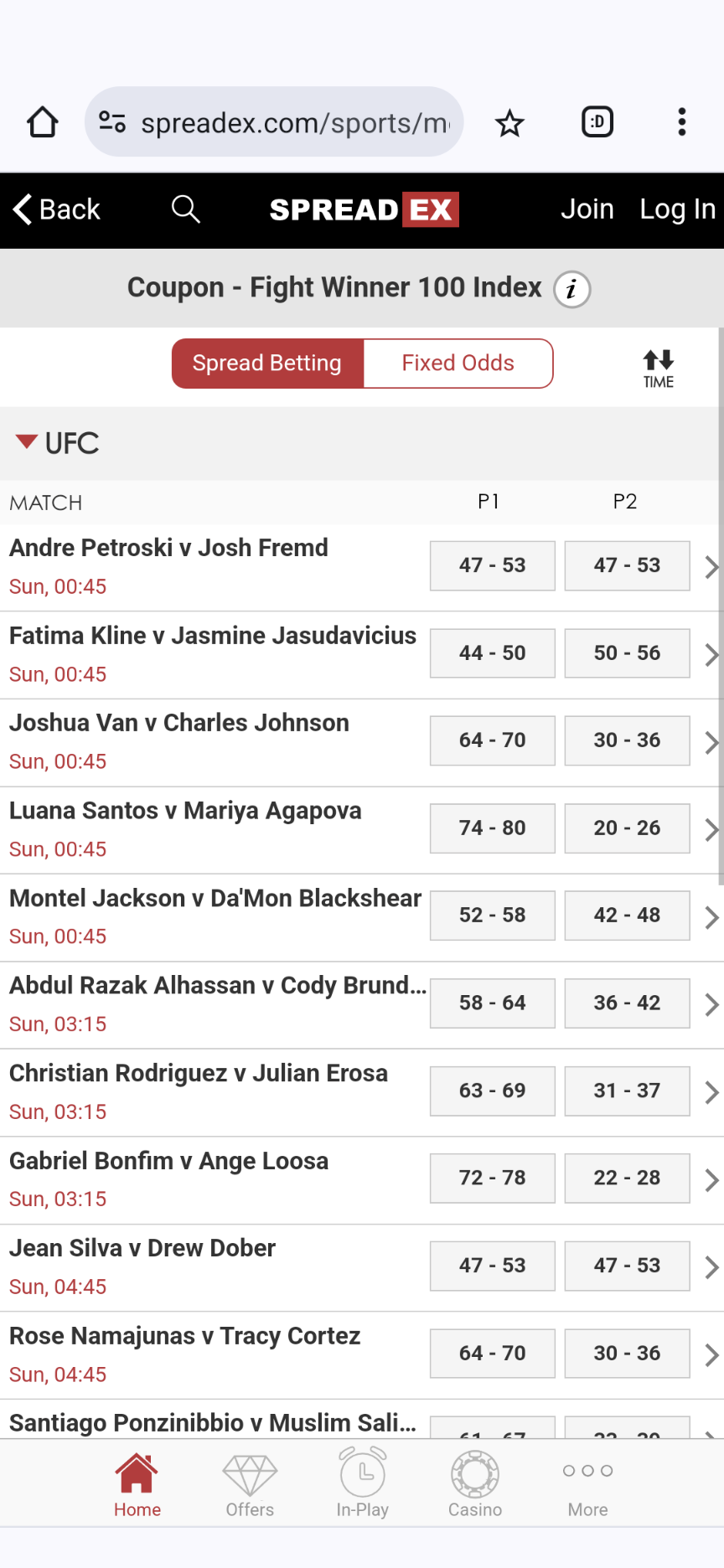The height and width of the screenshot is (1568, 724).
Task: Expand details for Joshua Van v Charles Johnson
Action: click(713, 741)
